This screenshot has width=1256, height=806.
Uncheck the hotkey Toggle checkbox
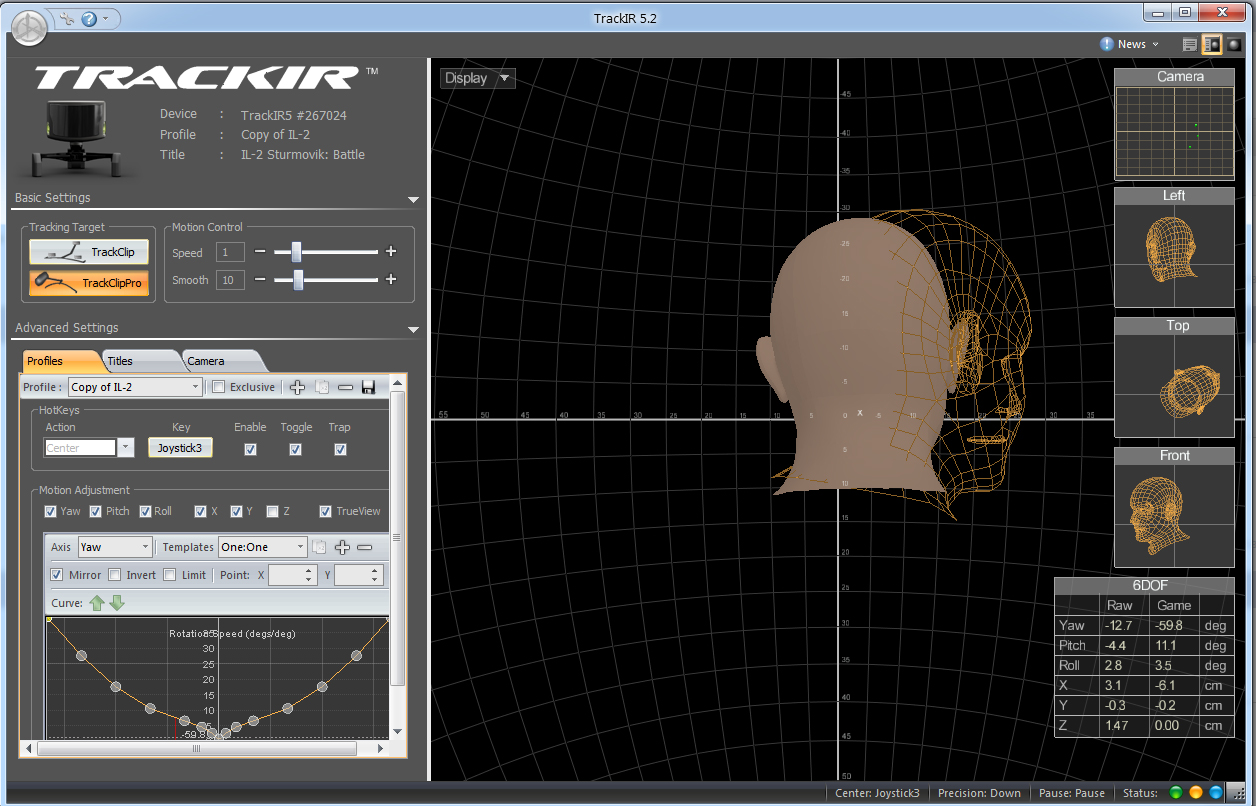coord(295,449)
